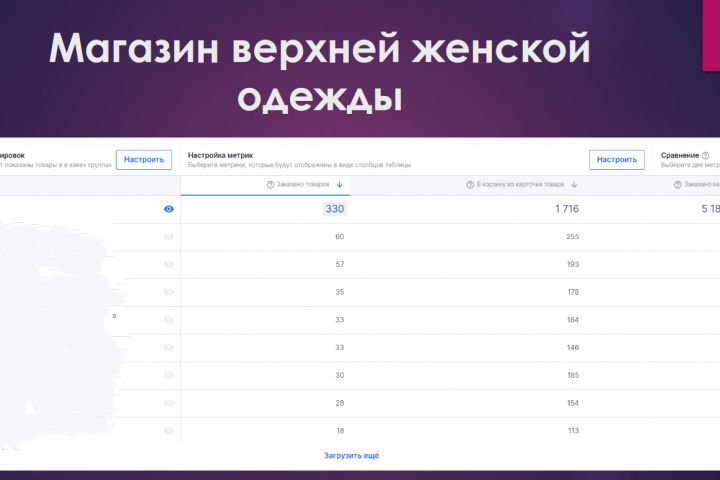Click cell value 146

[x=573, y=348]
